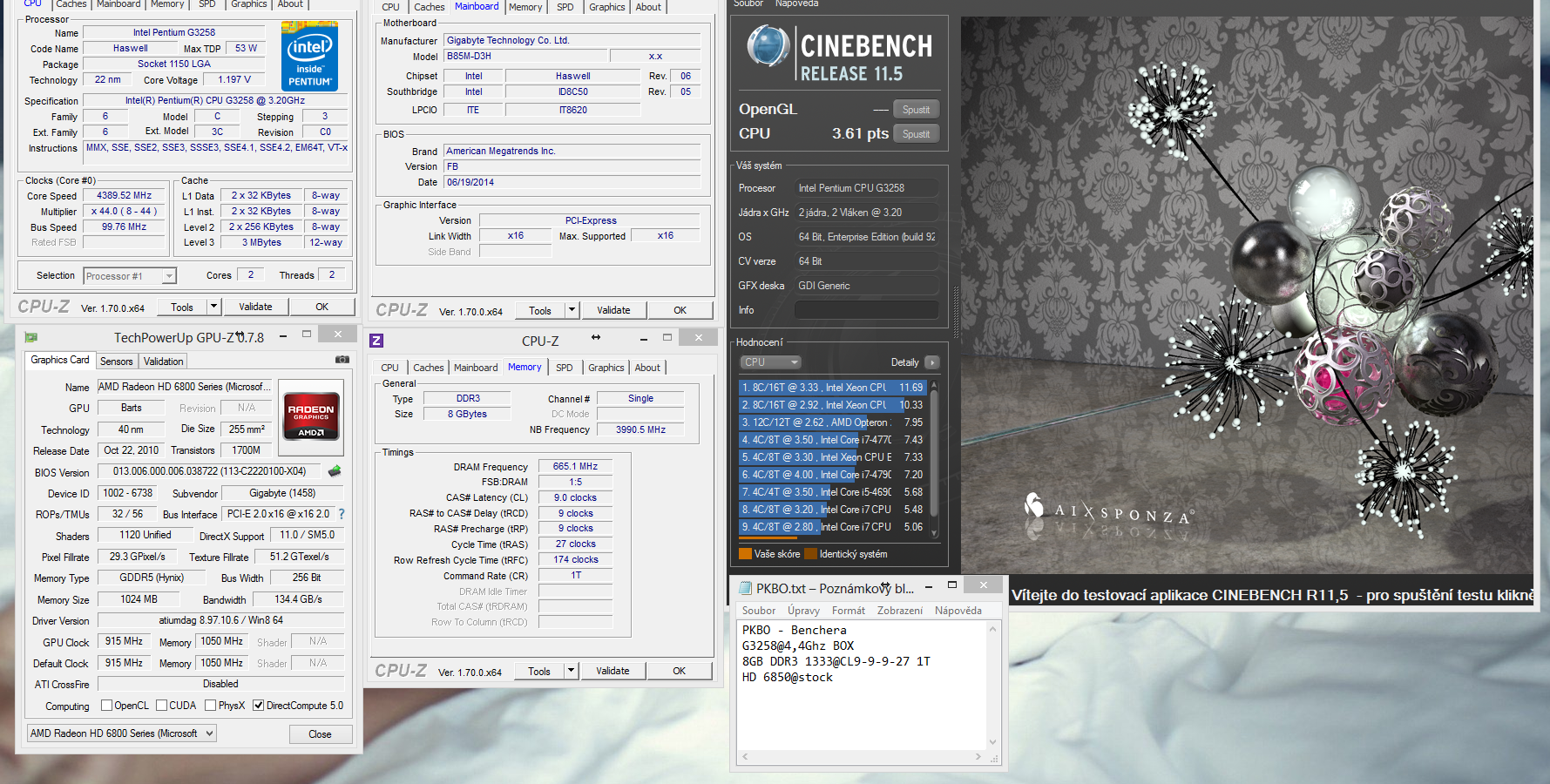Click the orange Vaše skóre legend swatch

point(745,554)
